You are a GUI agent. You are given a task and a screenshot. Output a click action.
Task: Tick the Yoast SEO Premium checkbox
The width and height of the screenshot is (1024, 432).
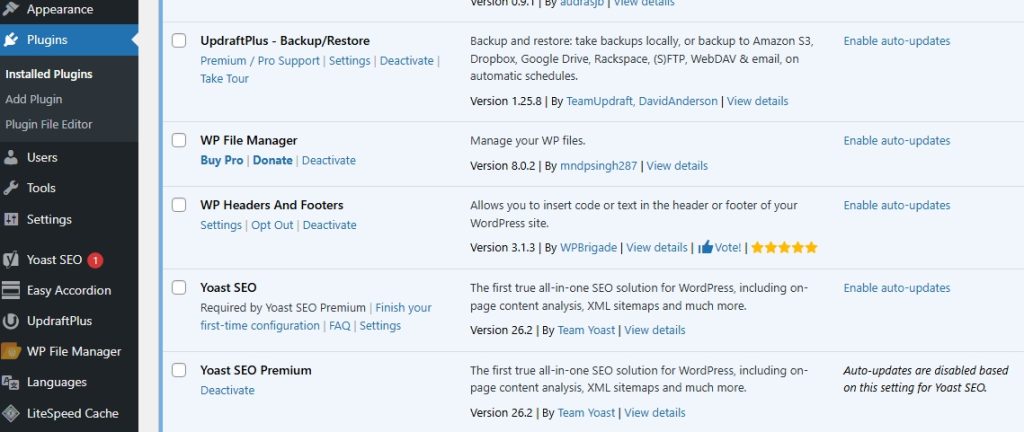tap(179, 370)
